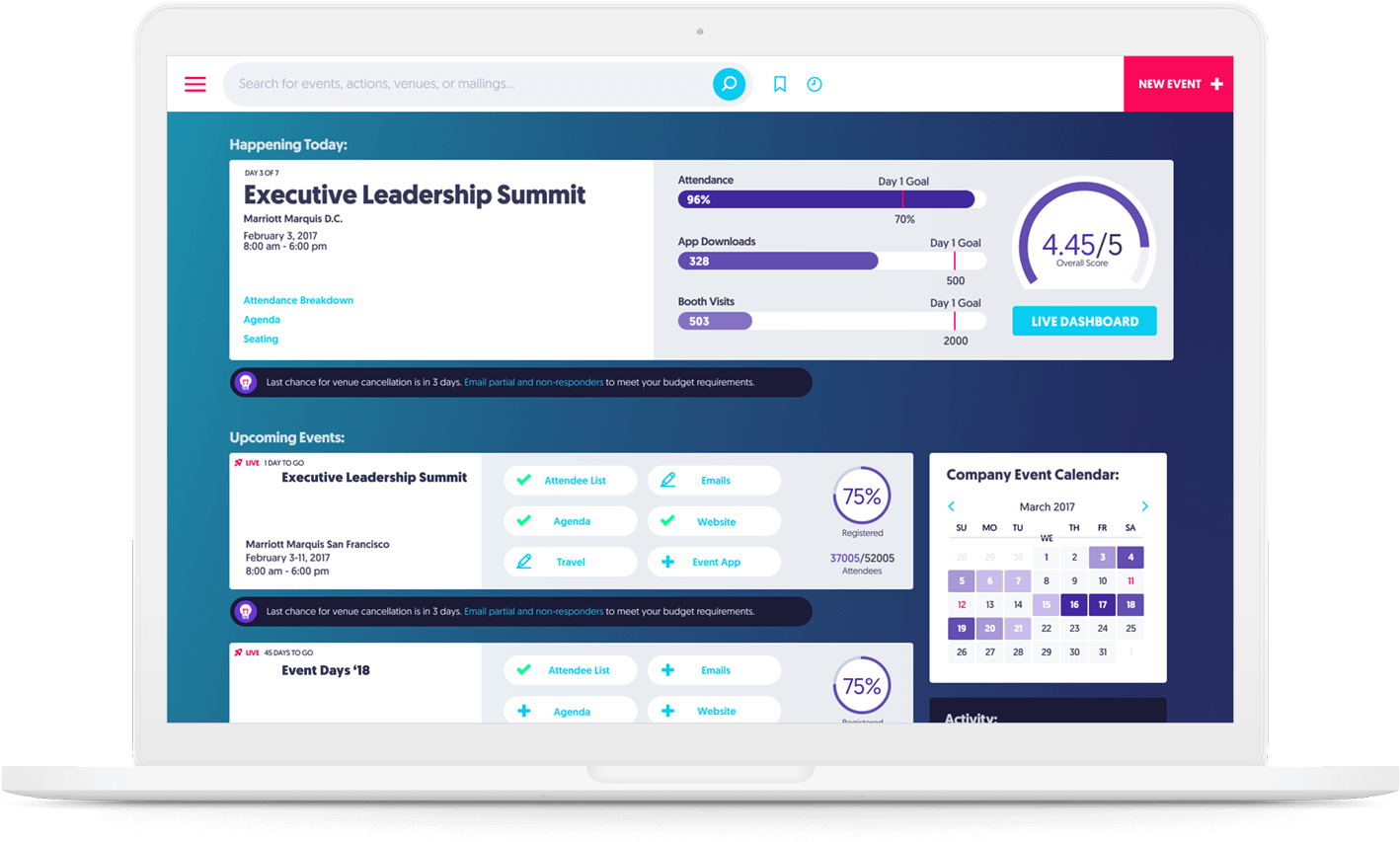The image size is (1400, 842).
Task: Select March 5 in the calendar
Action: pos(962,580)
